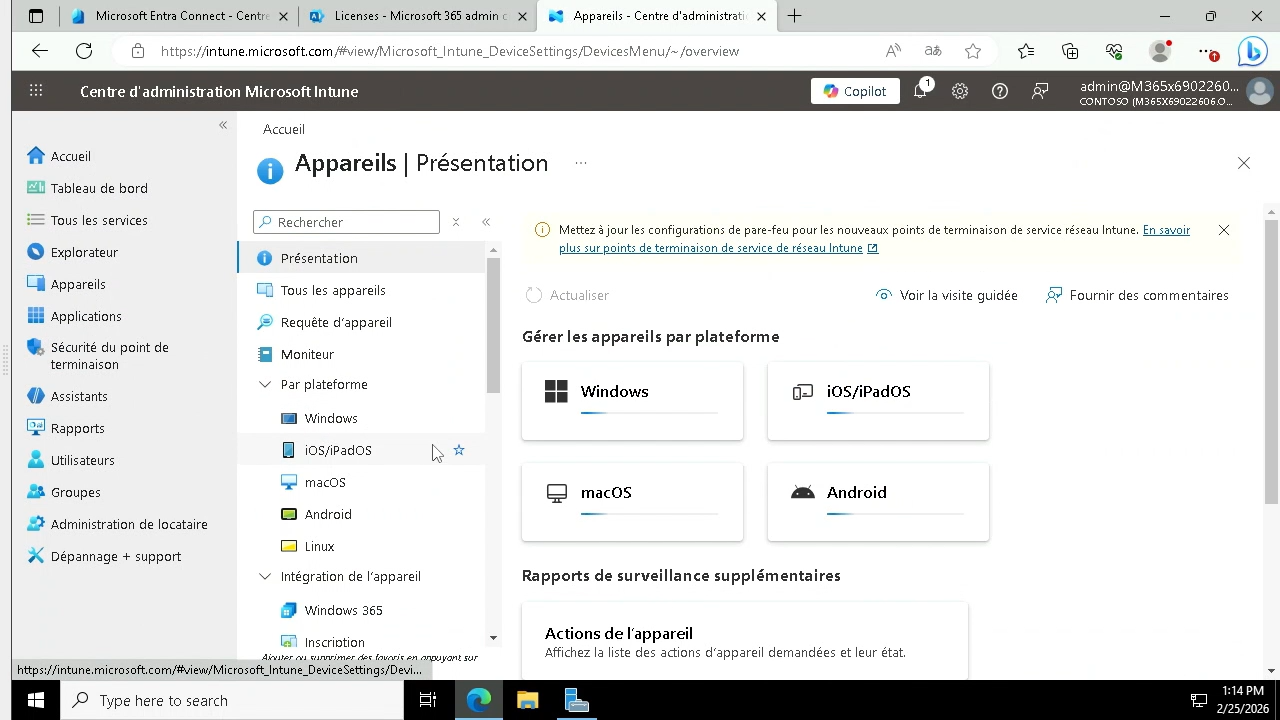
Task: Clear the Rechercher search box
Action: (x=456, y=222)
